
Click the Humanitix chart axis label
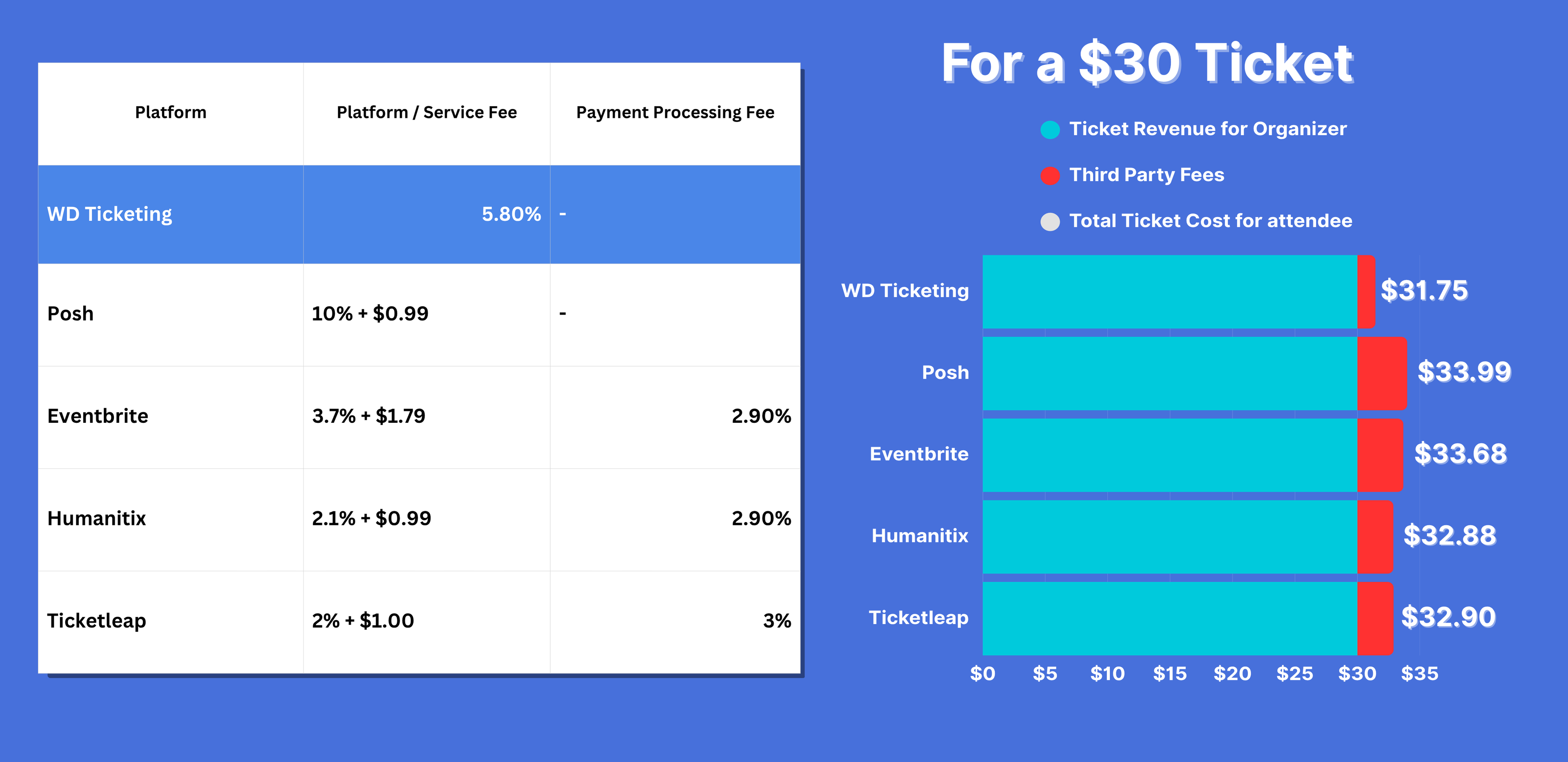tap(919, 535)
